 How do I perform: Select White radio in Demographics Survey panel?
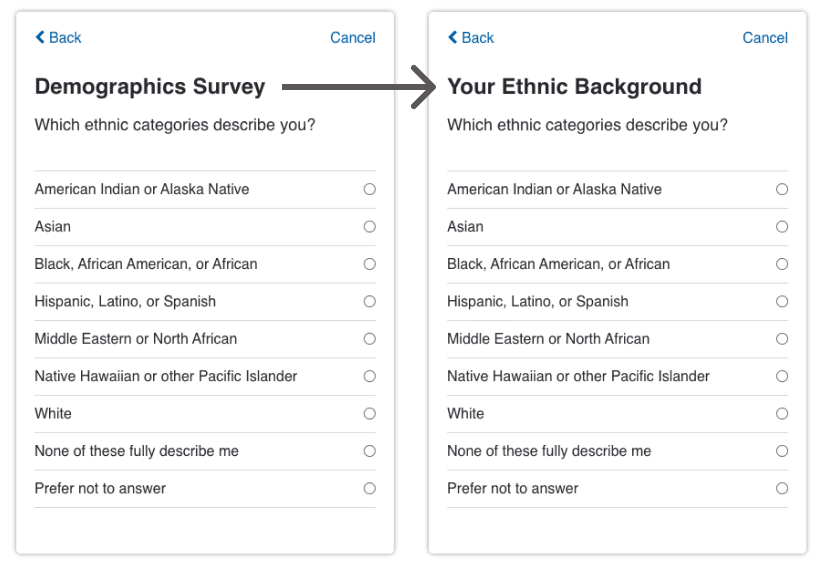click(x=370, y=413)
